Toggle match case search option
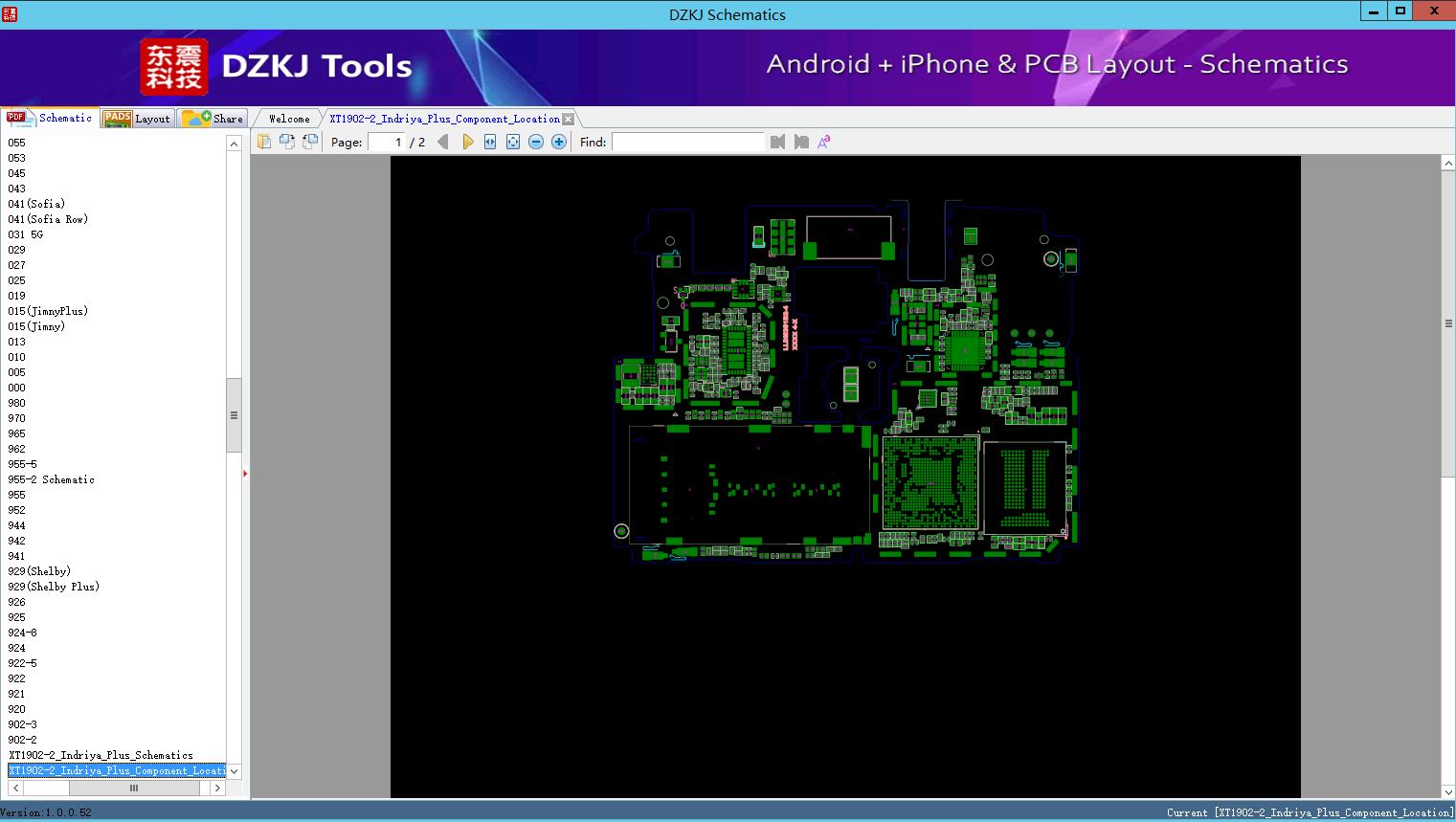The height and width of the screenshot is (822, 1456). (823, 142)
